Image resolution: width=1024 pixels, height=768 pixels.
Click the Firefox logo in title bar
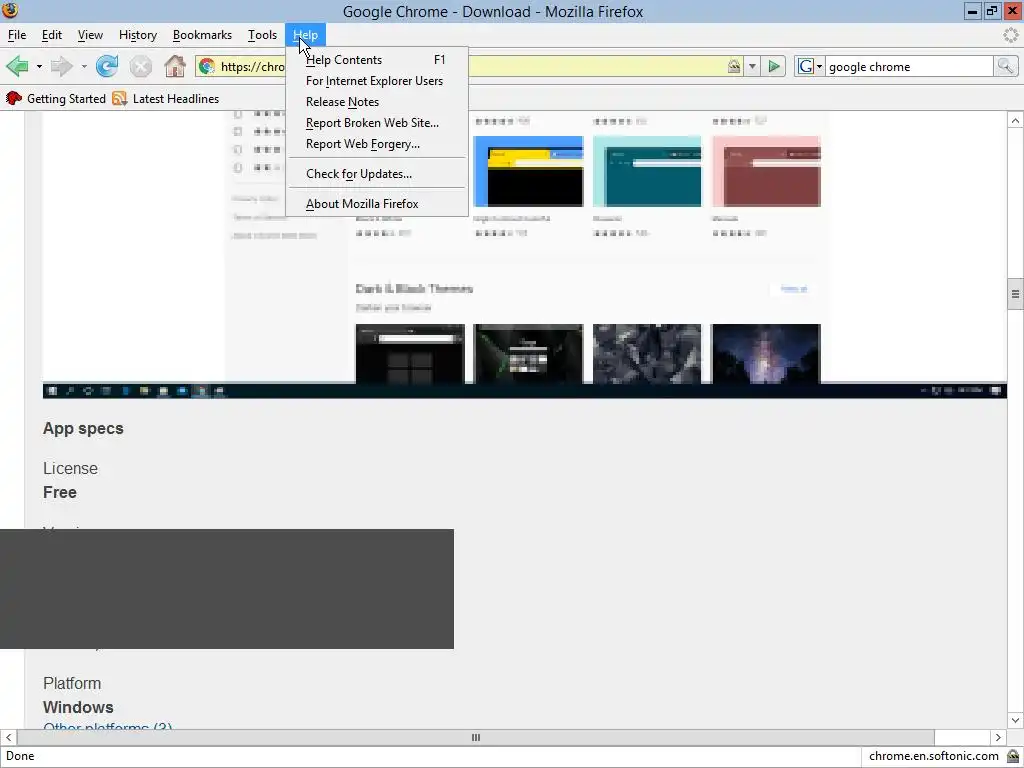pos(10,10)
